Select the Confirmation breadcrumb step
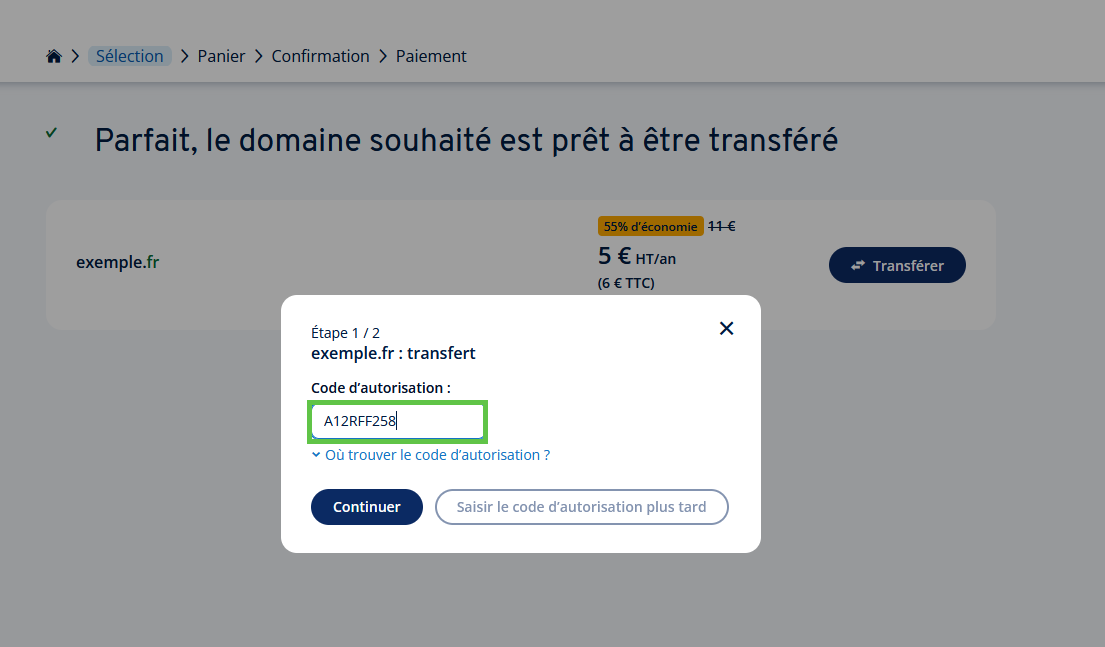The image size is (1105, 647). pos(321,57)
